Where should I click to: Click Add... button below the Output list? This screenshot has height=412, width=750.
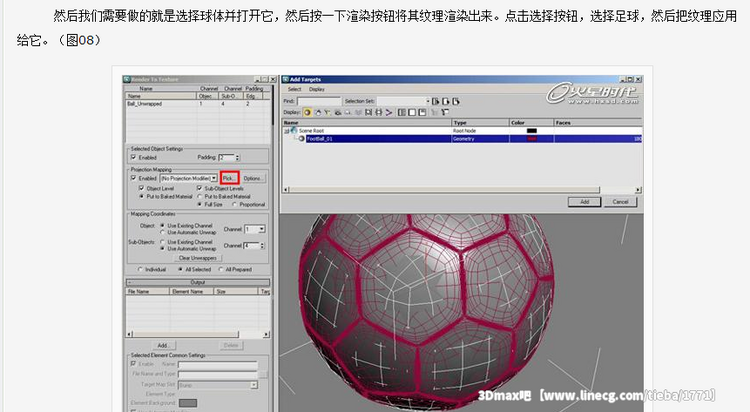click(163, 345)
